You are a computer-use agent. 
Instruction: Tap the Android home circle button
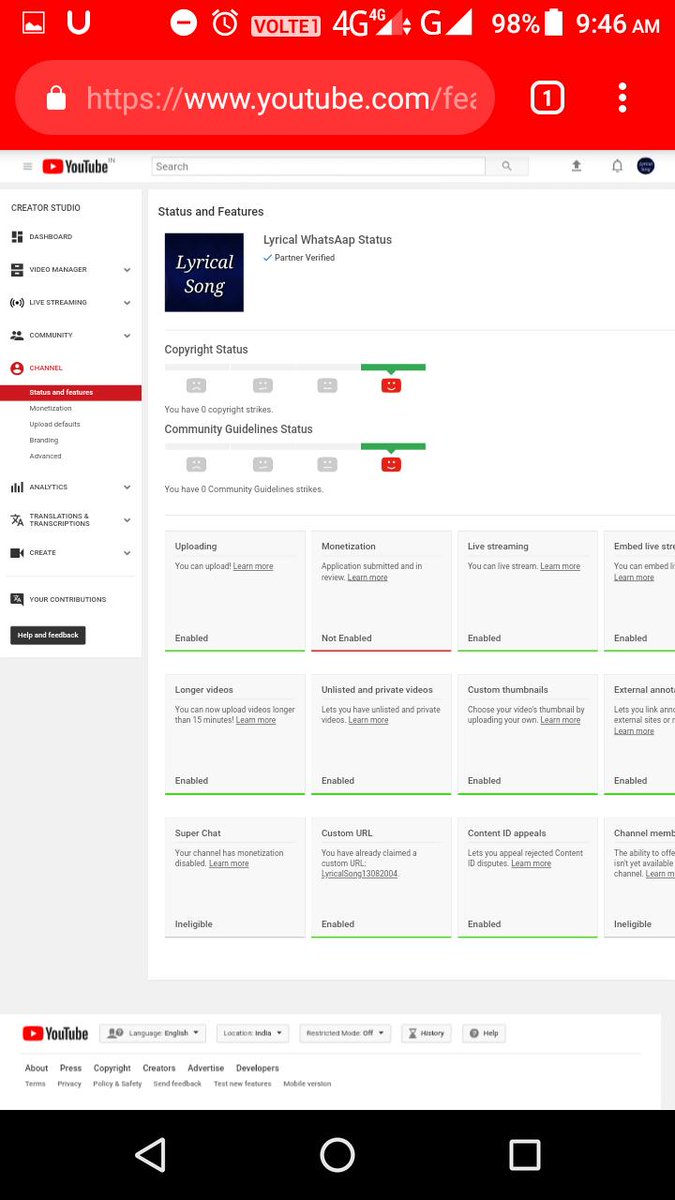(337, 1155)
